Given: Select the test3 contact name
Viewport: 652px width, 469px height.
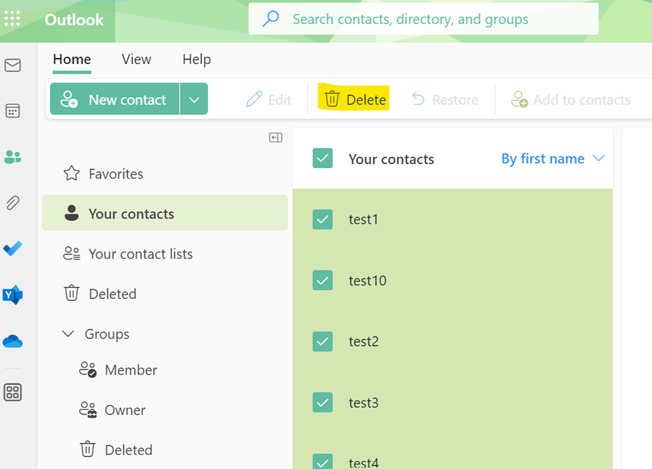Looking at the screenshot, I should tap(364, 402).
